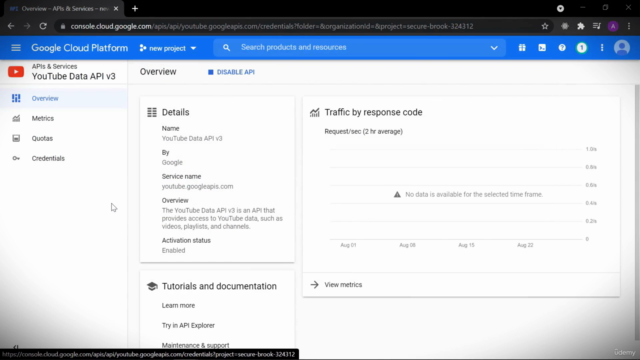Open Try in API Explorer link

pyautogui.click(x=188, y=325)
